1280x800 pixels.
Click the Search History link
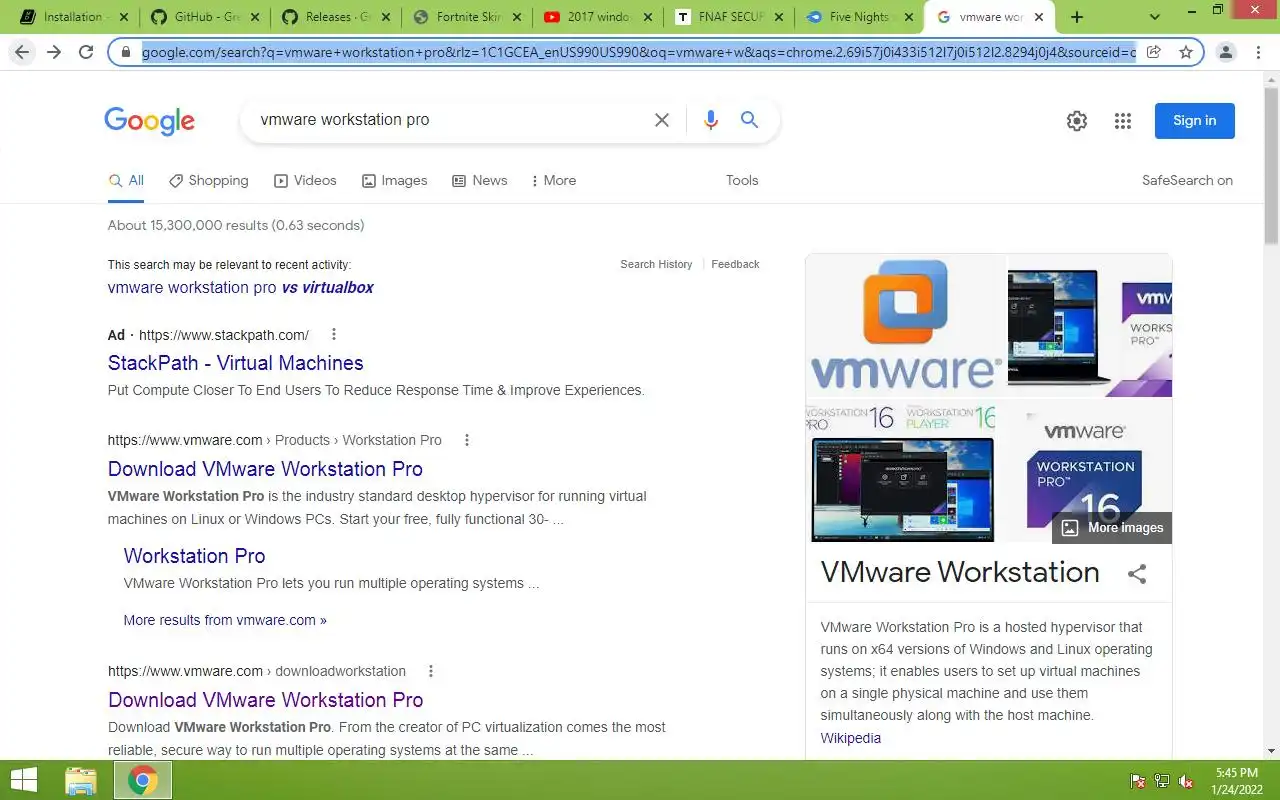656,265
